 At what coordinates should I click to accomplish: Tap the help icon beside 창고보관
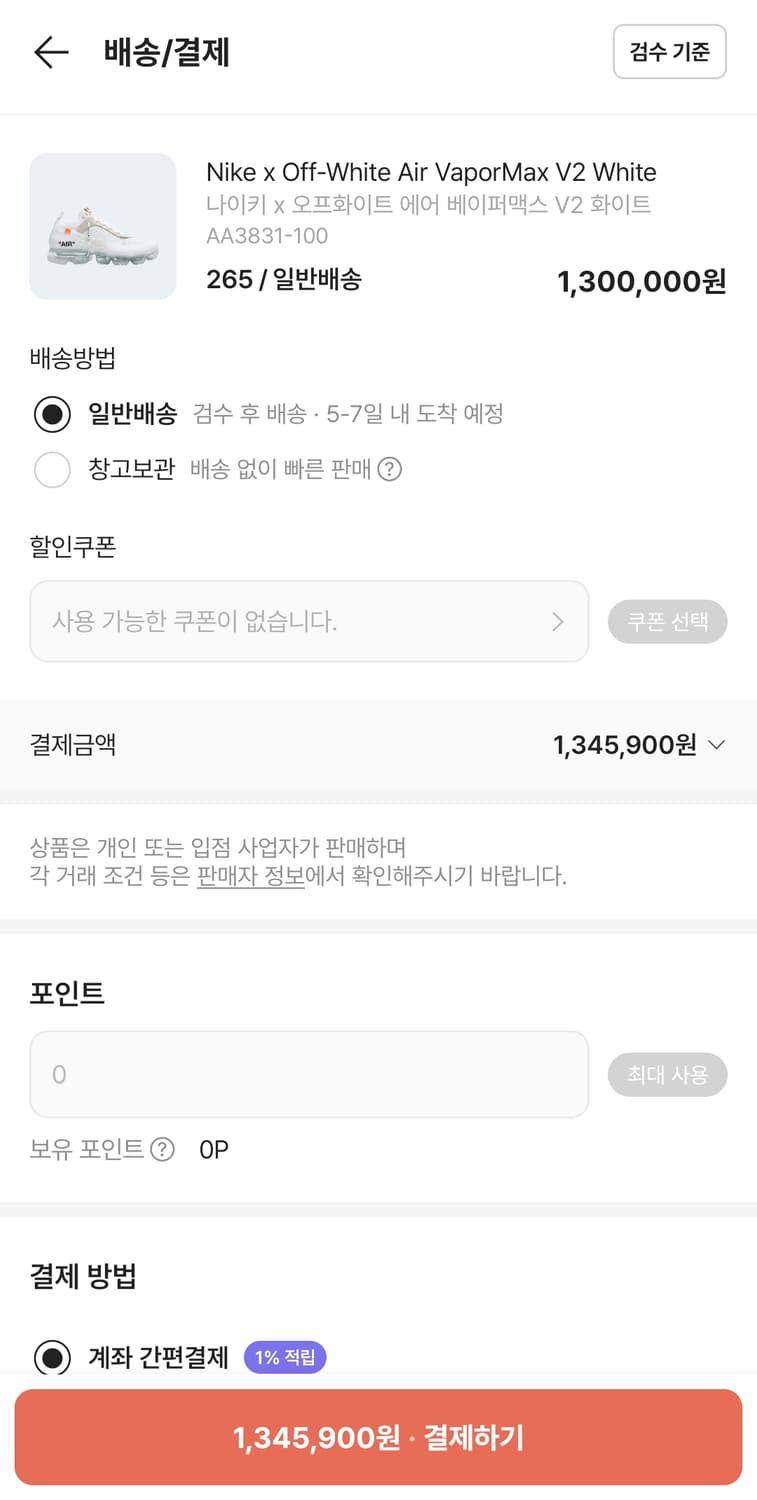390,469
